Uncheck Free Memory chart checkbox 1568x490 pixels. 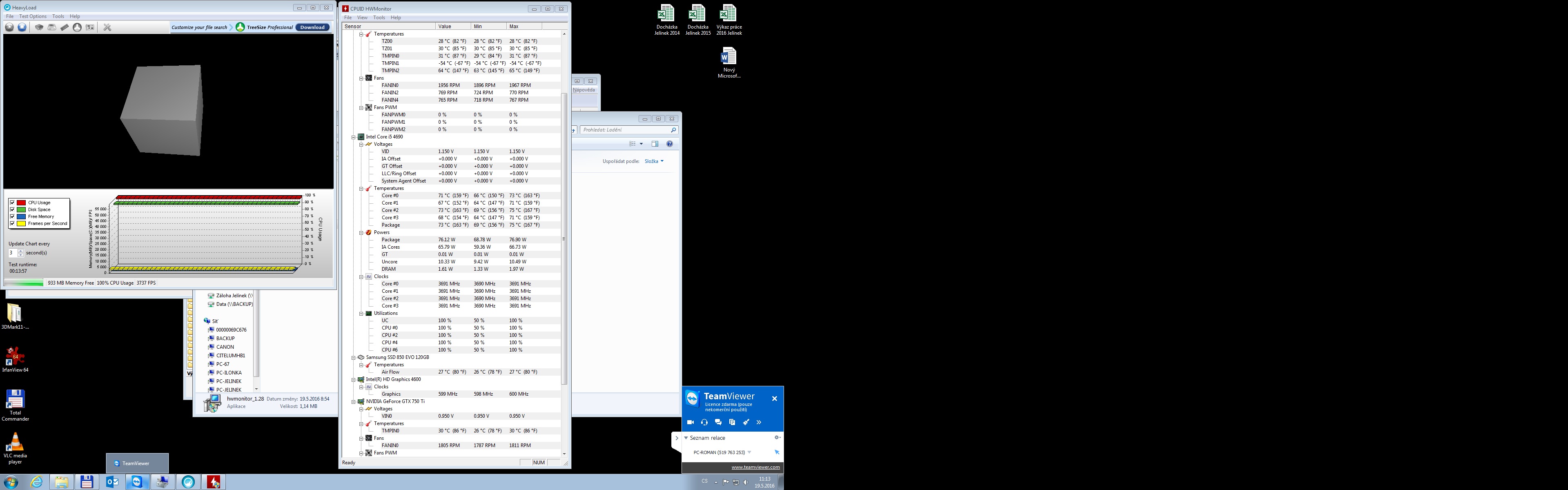click(12, 216)
